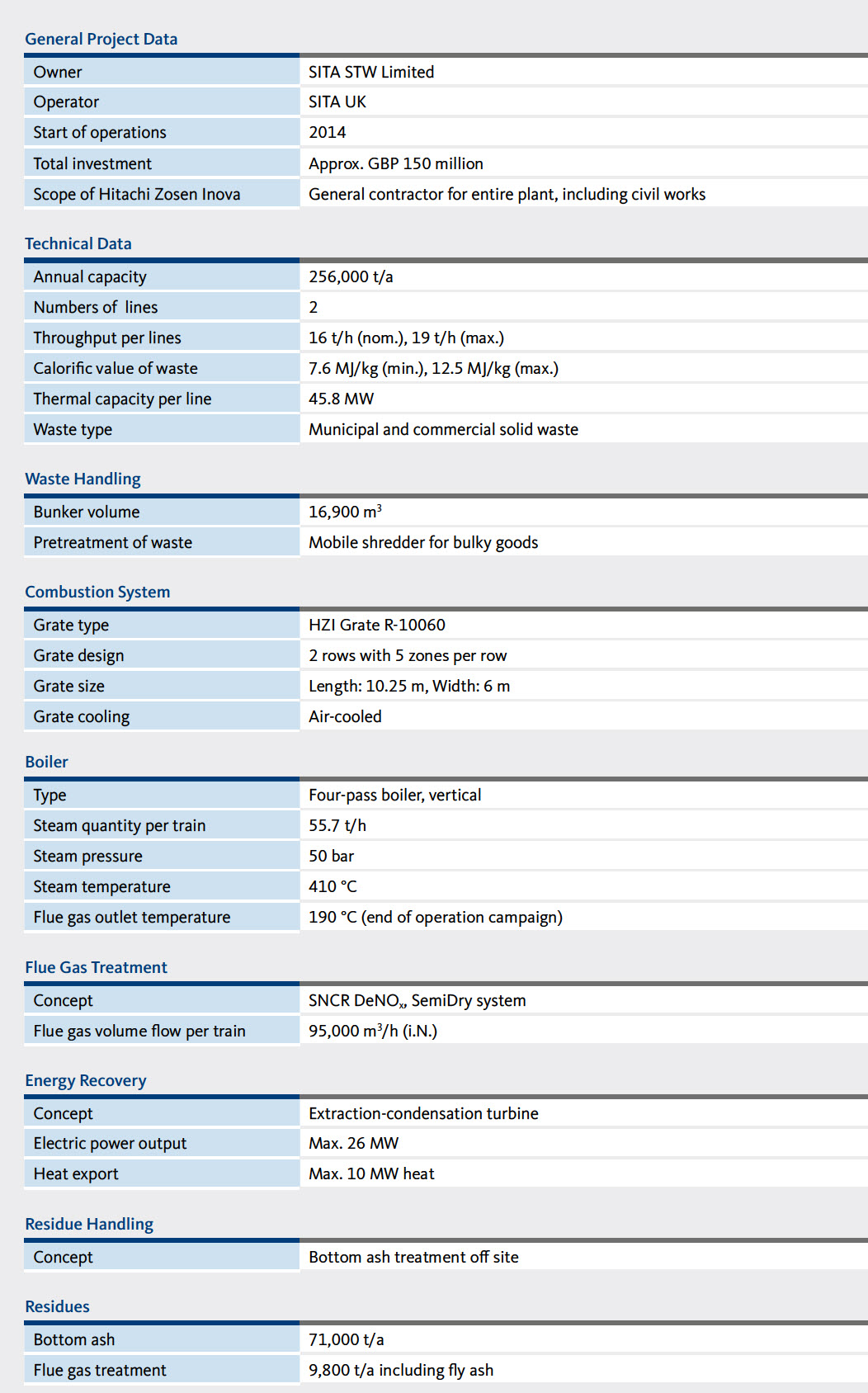
Task: Select the Approx. GBP 150 million text
Action: [x=396, y=163]
